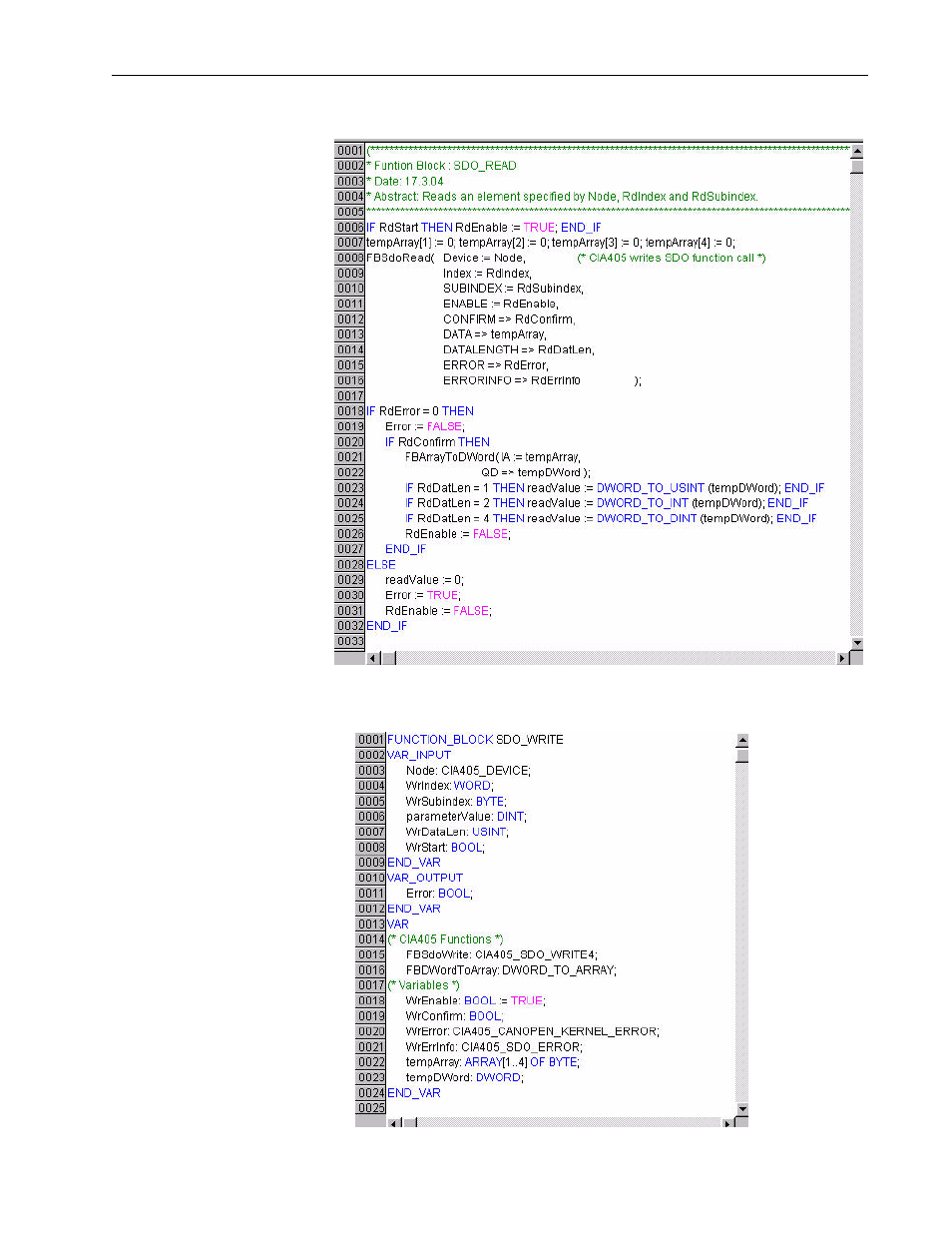Click 'WrError: CIA405_CANOPEN_KERNEL_ERROR' declaration
This screenshot has width=952, height=1233.
point(532,1032)
